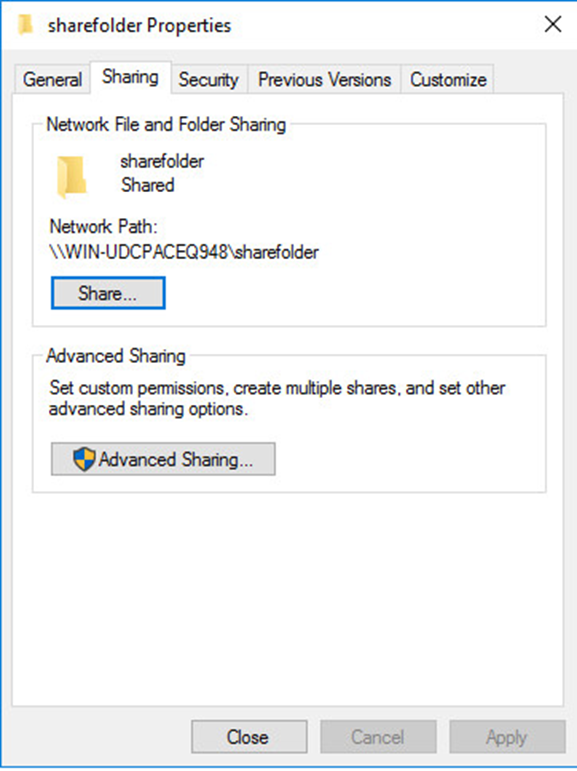This screenshot has width=577, height=771.
Task: Select the Sharing tab
Action: tap(130, 77)
